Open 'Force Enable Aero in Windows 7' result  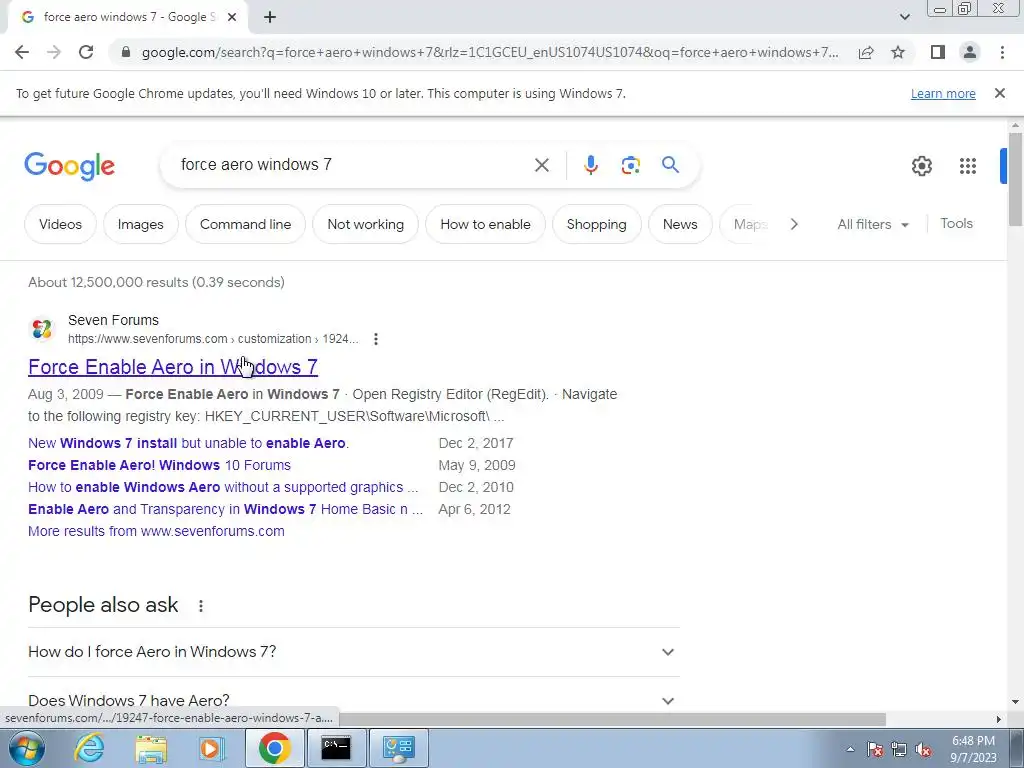coord(172,367)
